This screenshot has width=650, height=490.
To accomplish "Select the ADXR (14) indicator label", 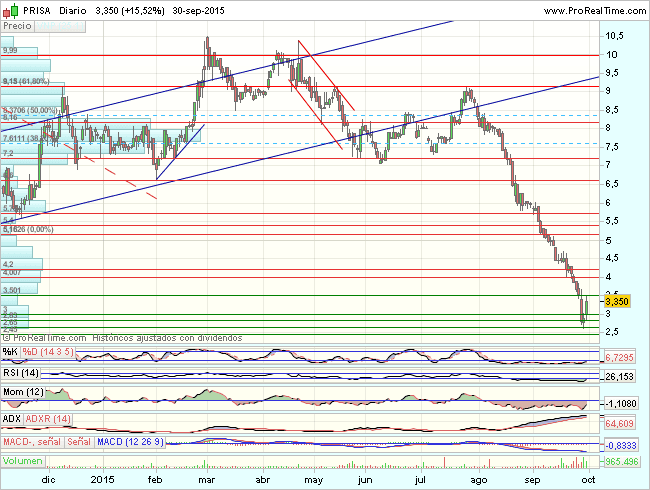I will click(x=48, y=419).
